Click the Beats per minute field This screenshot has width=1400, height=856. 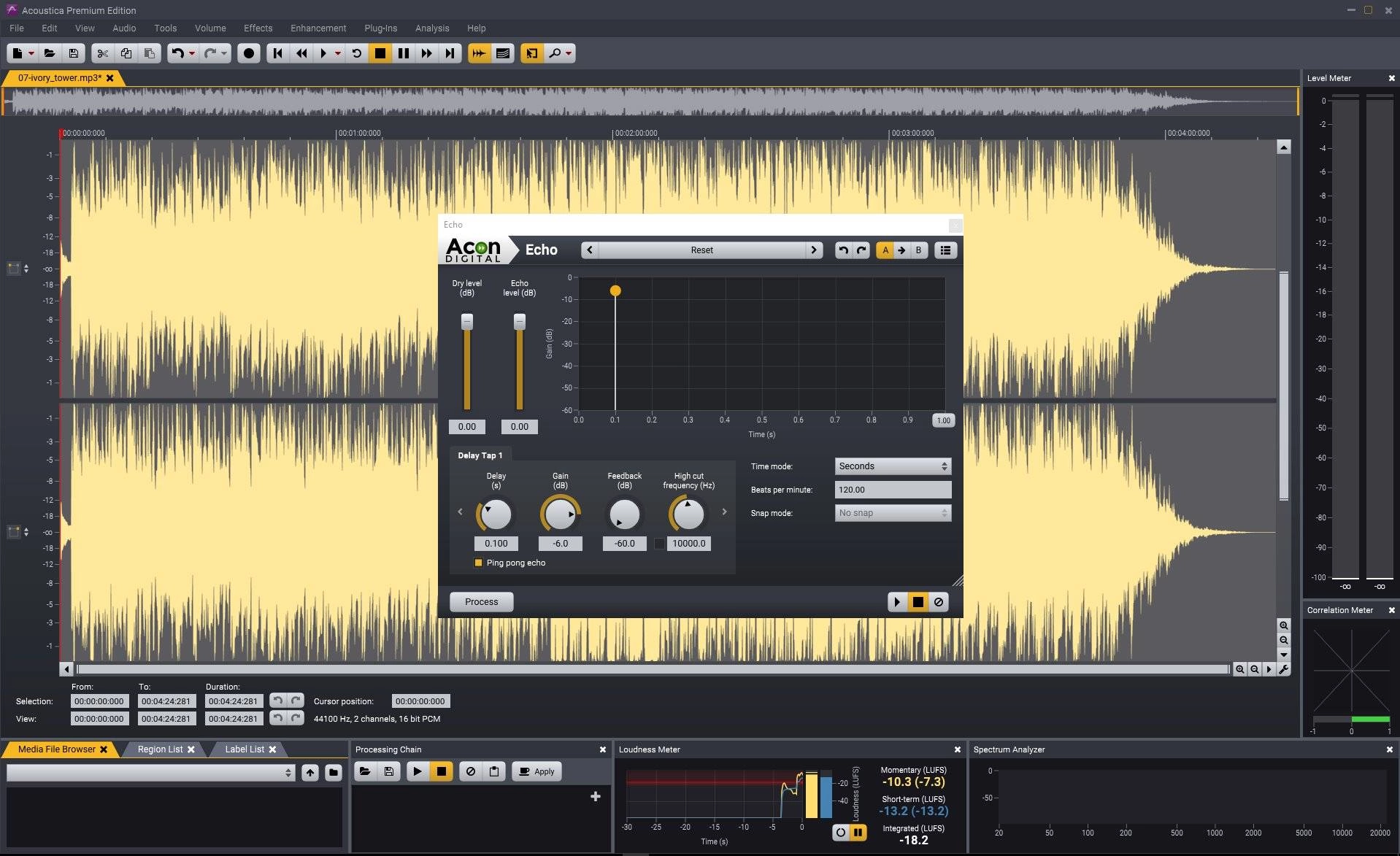pyautogui.click(x=893, y=490)
